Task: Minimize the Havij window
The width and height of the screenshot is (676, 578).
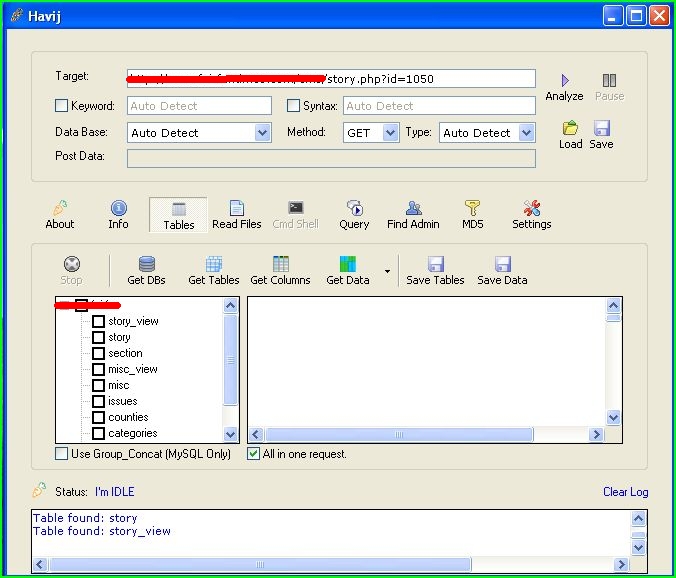Action: point(612,16)
